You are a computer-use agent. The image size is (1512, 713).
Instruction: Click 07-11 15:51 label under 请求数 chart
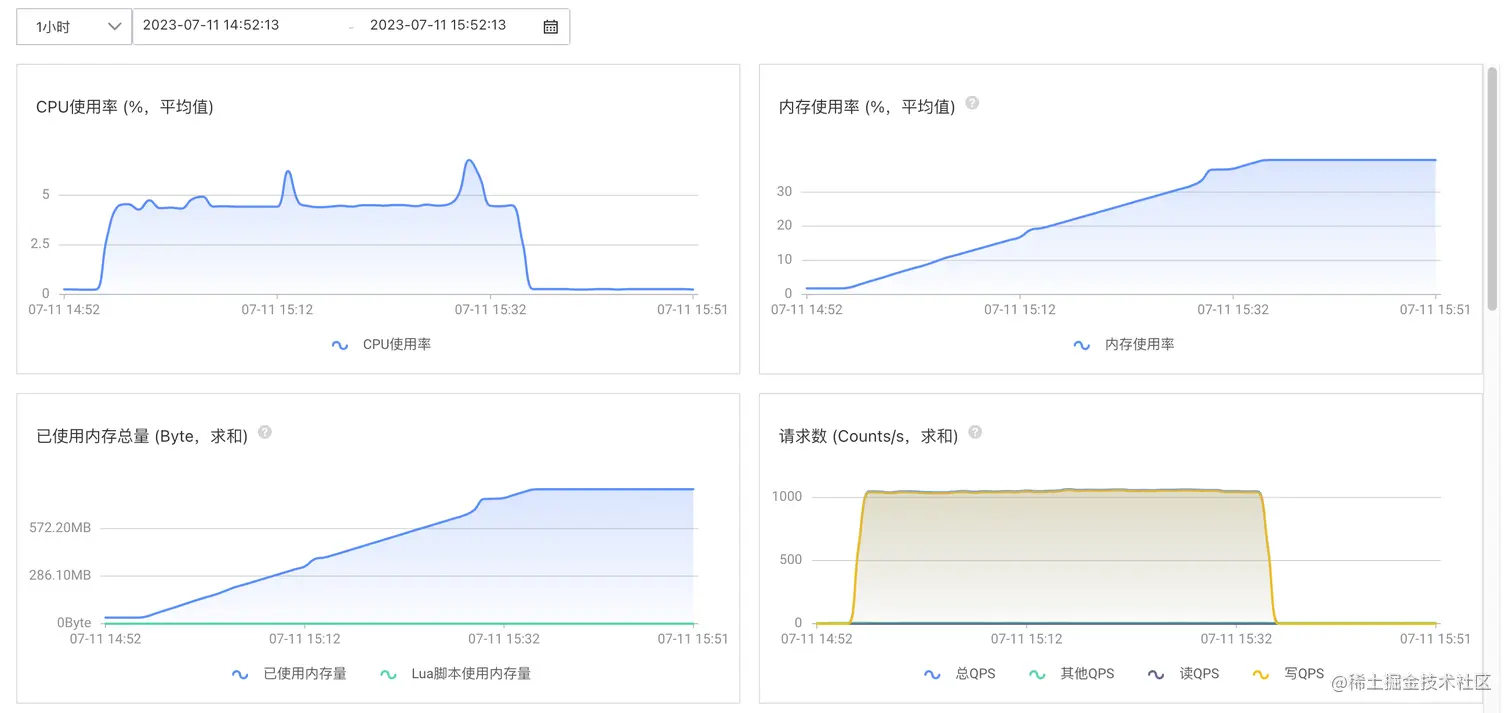pos(1435,638)
